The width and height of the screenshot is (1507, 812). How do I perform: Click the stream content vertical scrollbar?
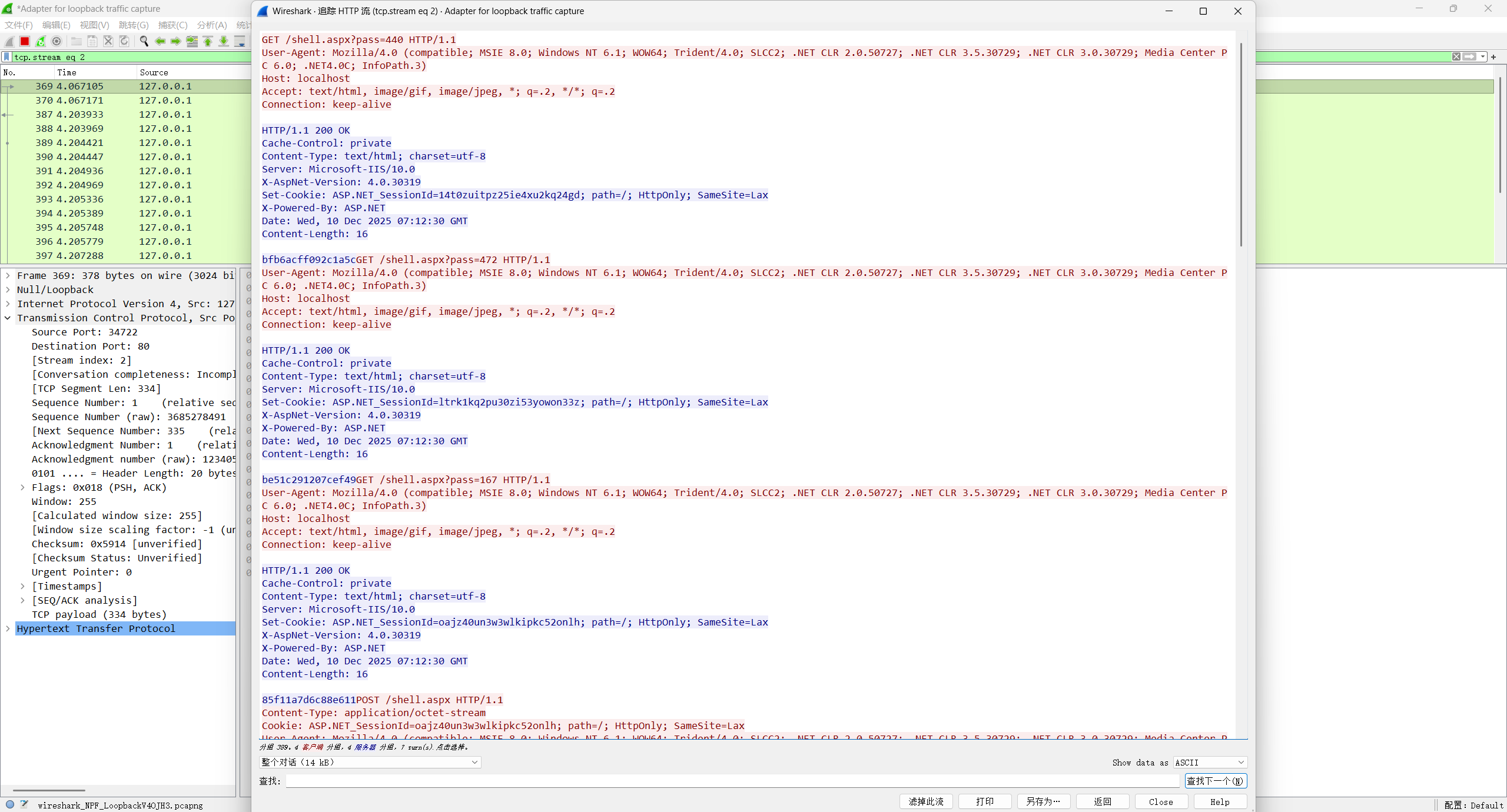[x=1242, y=144]
